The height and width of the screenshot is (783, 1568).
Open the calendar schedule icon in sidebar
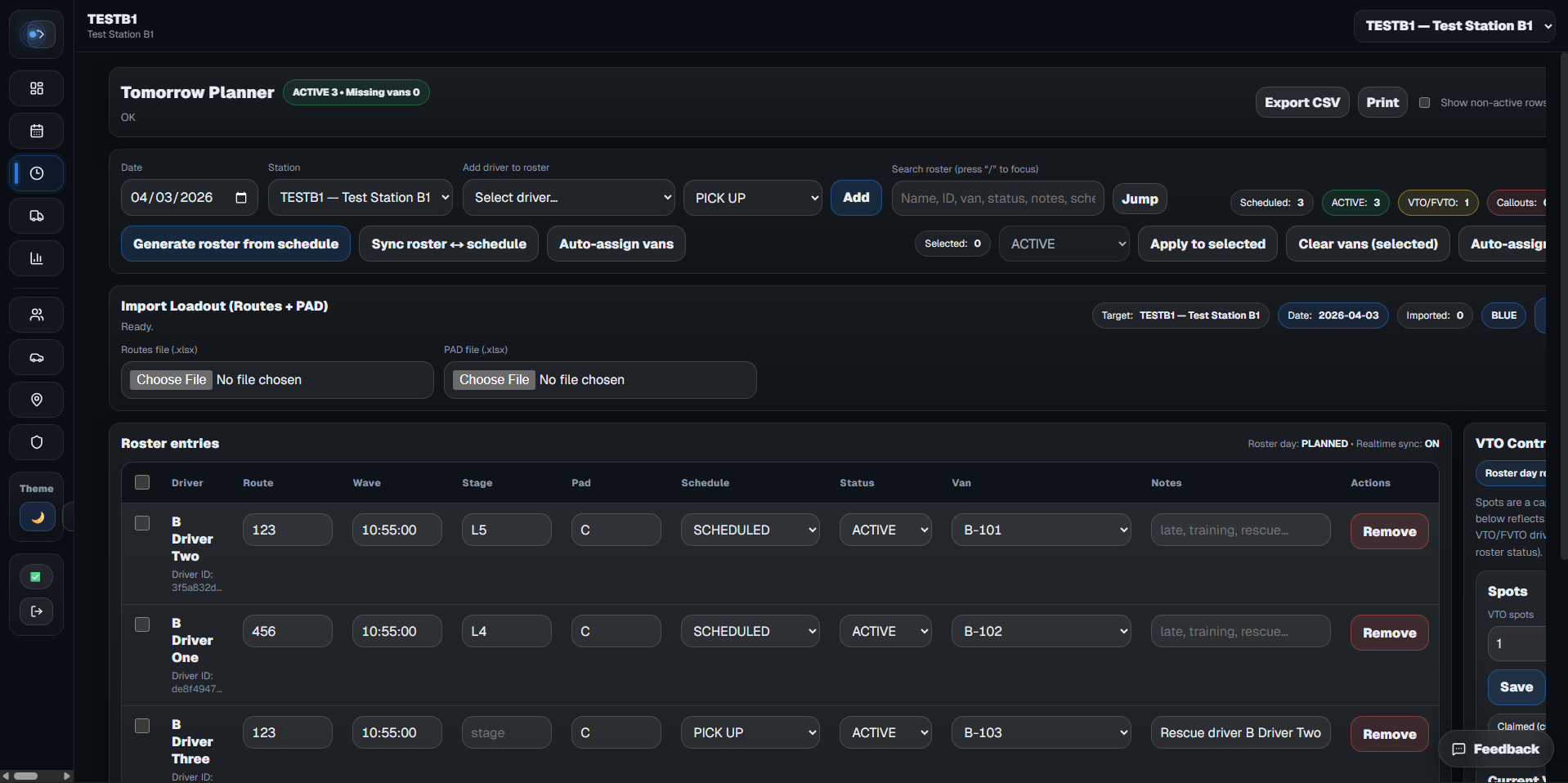(x=37, y=131)
